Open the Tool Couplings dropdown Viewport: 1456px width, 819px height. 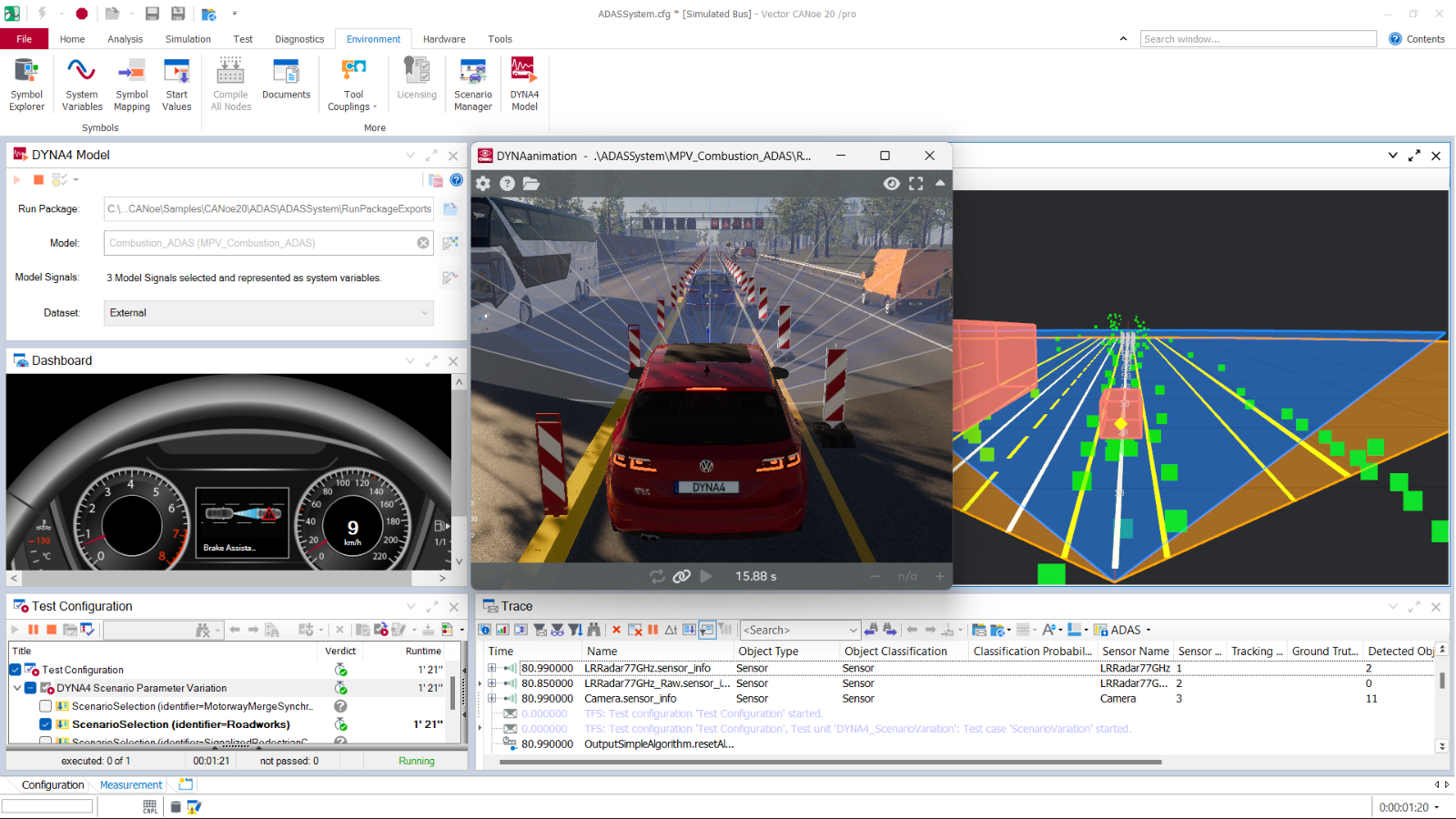[353, 84]
